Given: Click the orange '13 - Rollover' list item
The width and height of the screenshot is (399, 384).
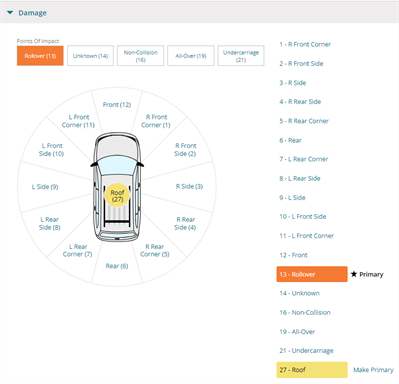Looking at the screenshot, I should (x=312, y=274).
